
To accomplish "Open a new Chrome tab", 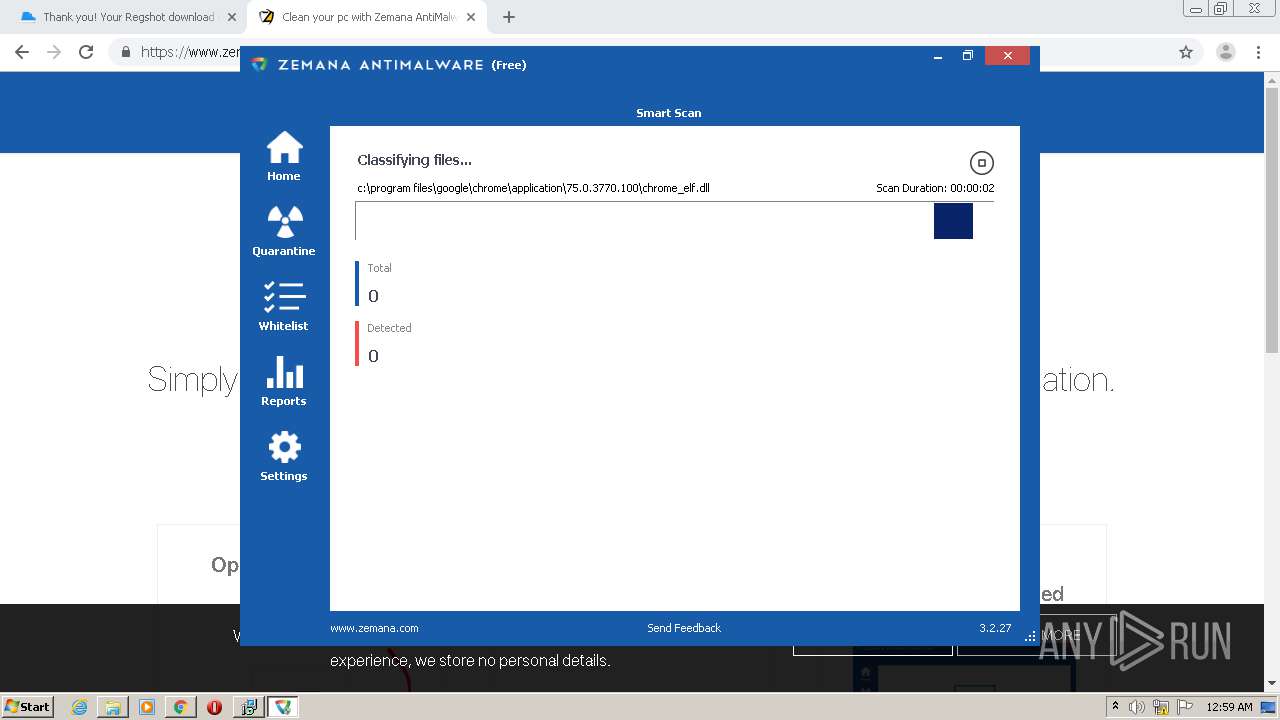I will tap(509, 17).
